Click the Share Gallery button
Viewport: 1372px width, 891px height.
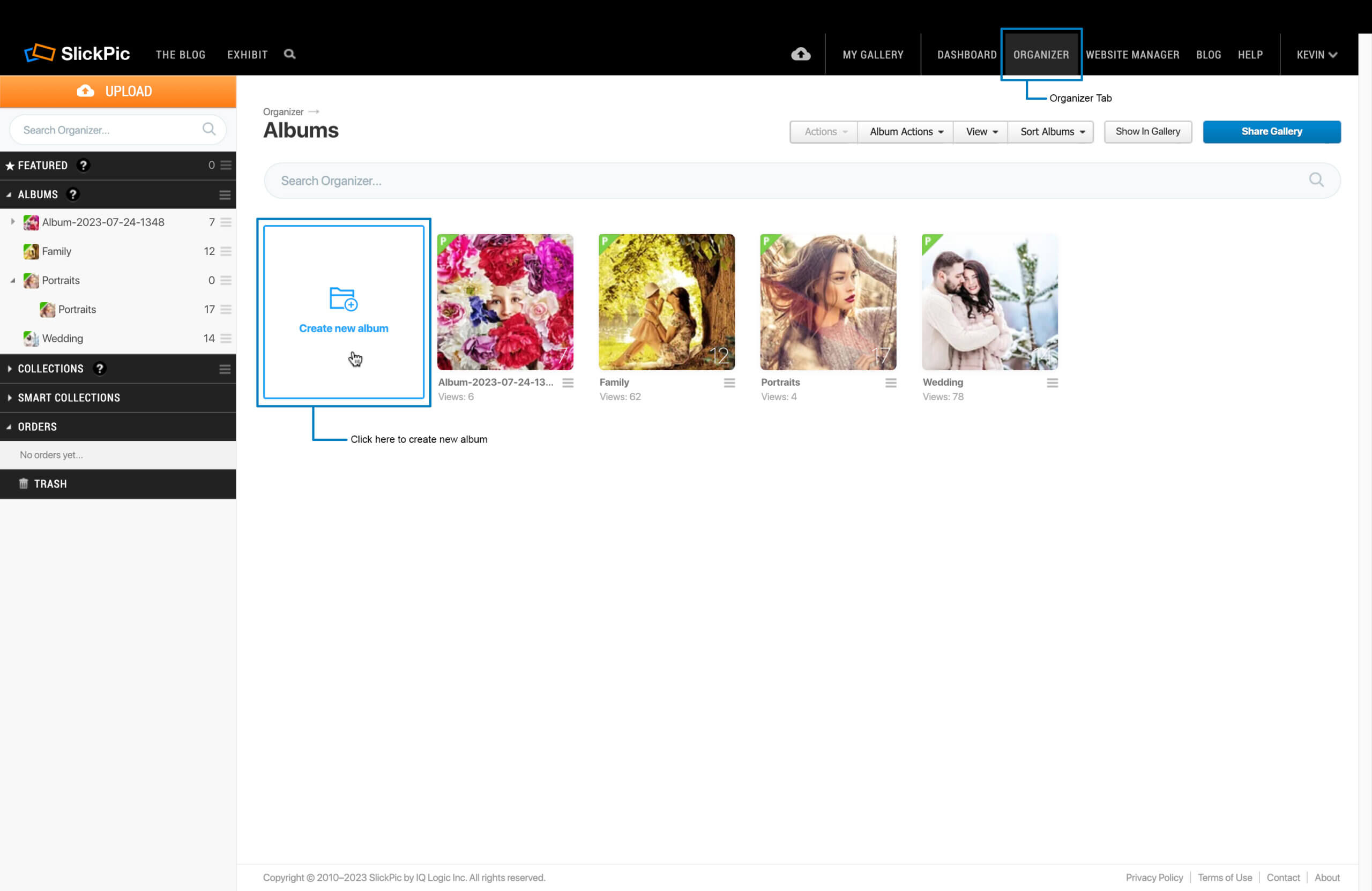tap(1271, 132)
